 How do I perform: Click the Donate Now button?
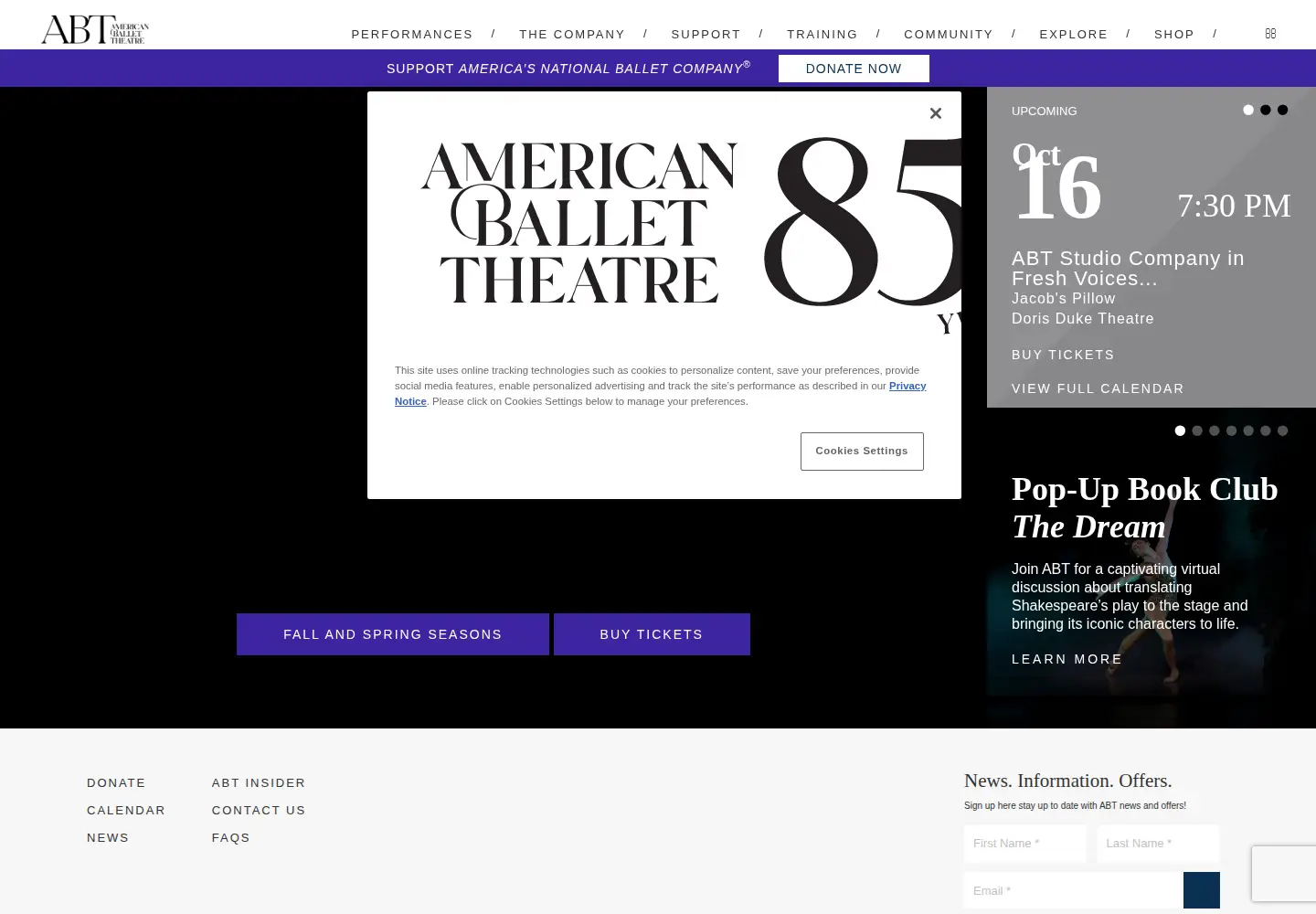point(854,69)
